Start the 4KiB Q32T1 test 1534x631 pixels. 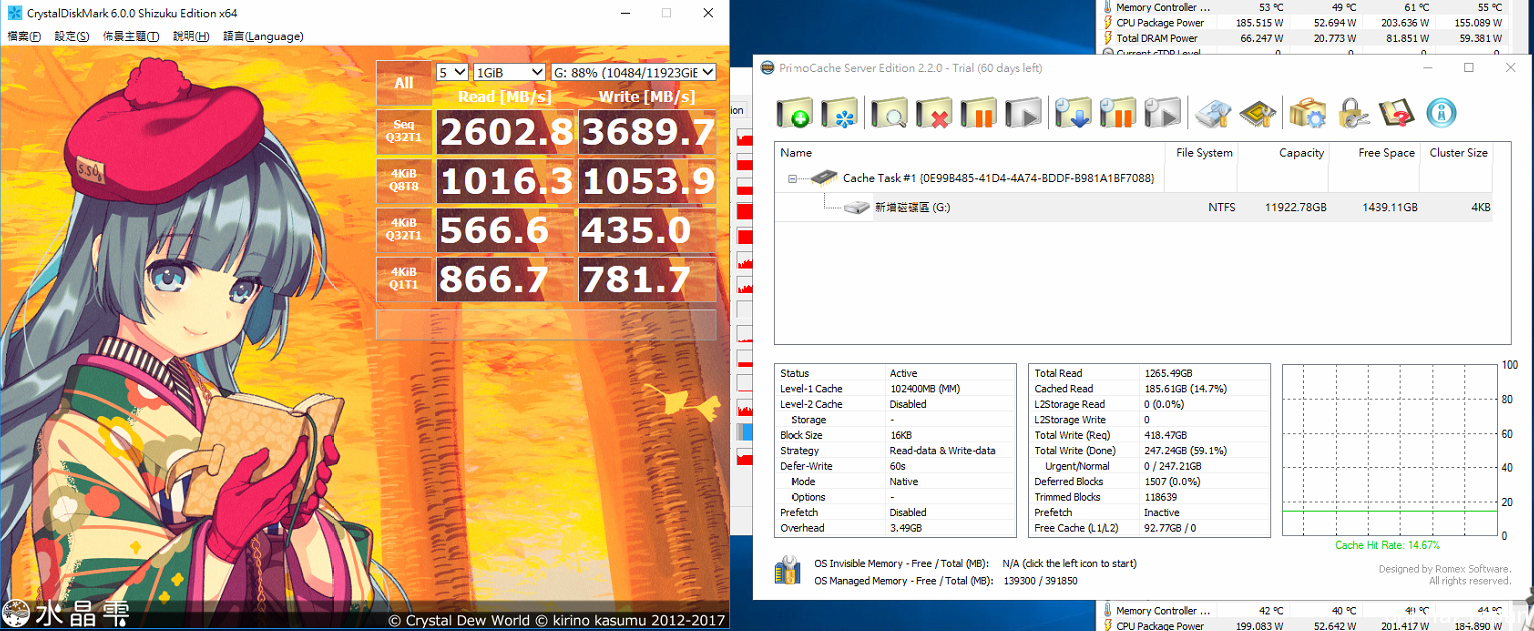point(404,230)
